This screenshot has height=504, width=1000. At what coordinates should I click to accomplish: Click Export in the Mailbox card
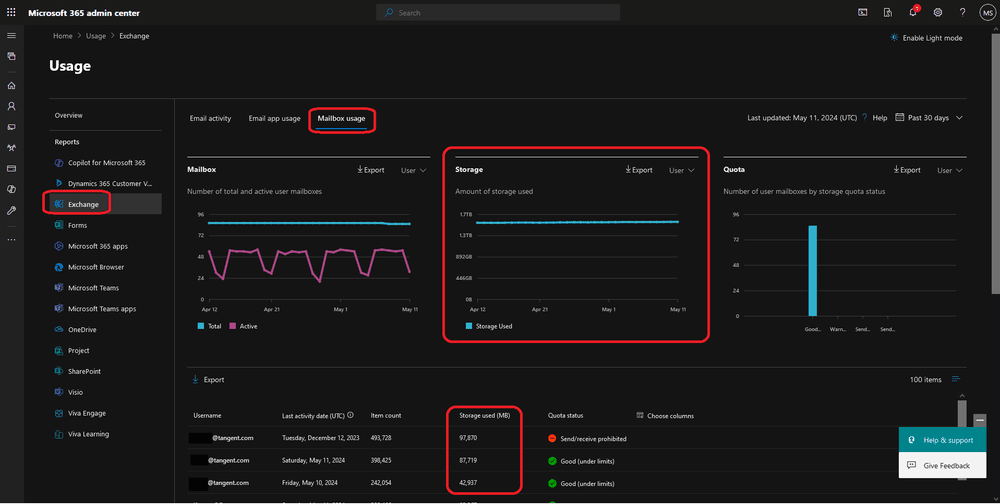371,170
